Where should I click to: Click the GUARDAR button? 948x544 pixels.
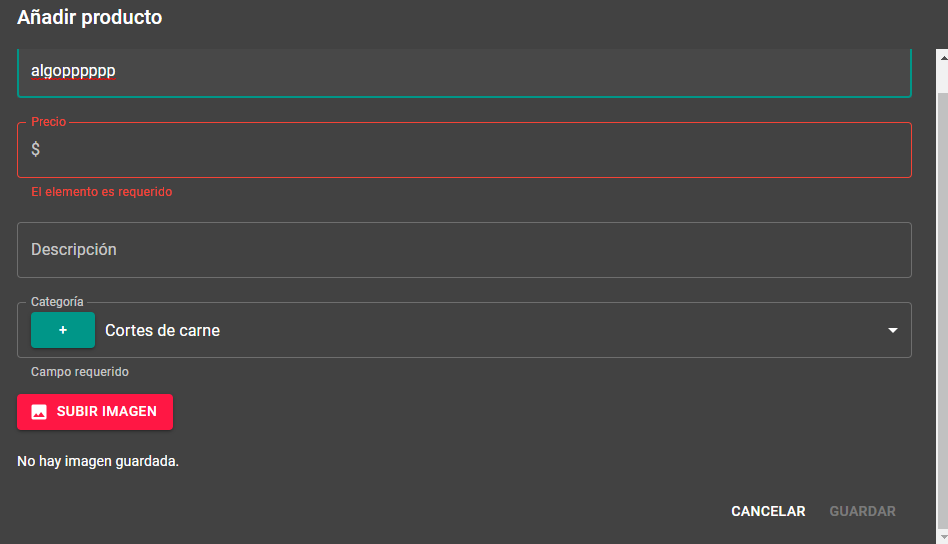[x=862, y=511]
